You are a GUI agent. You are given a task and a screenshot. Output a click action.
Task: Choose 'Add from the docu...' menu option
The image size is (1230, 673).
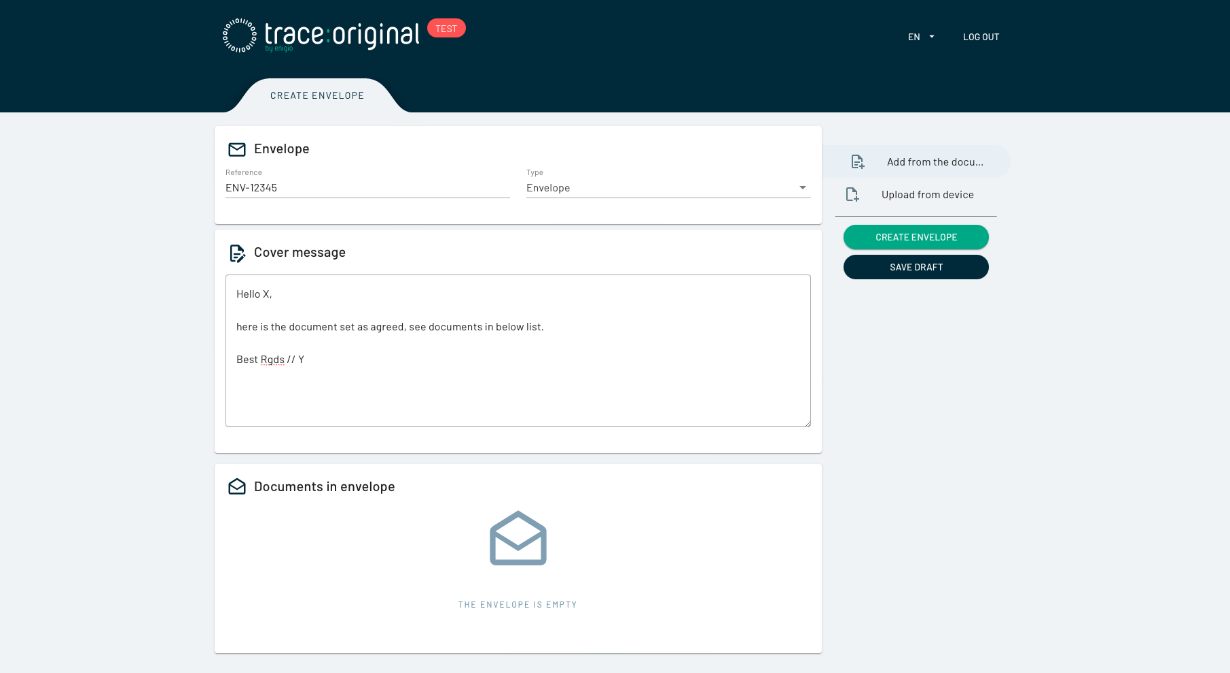point(935,162)
